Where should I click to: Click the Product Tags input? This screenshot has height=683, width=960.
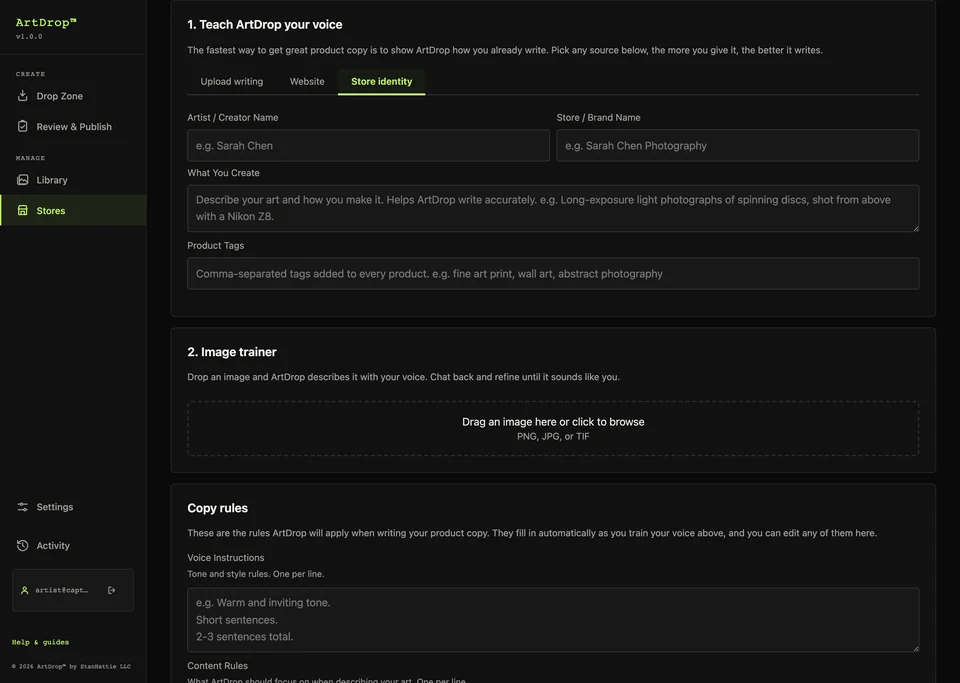(x=553, y=273)
